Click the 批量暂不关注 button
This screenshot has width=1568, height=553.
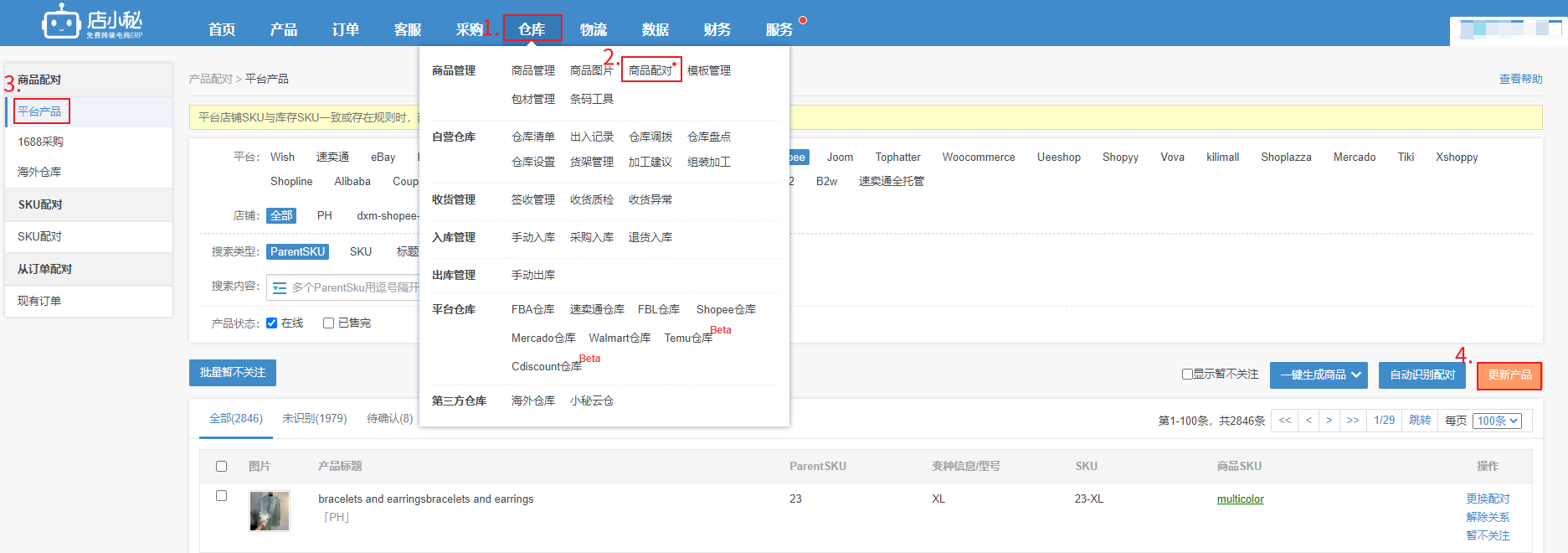[233, 372]
